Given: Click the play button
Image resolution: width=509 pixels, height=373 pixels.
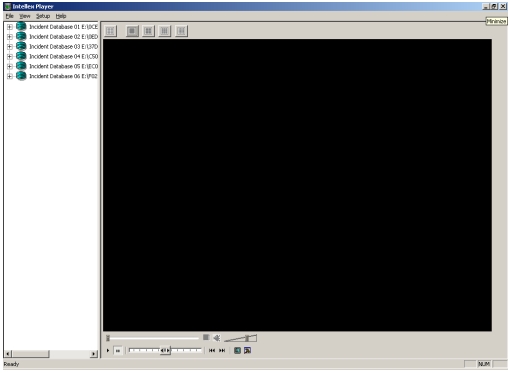Looking at the screenshot, I should [108, 350].
